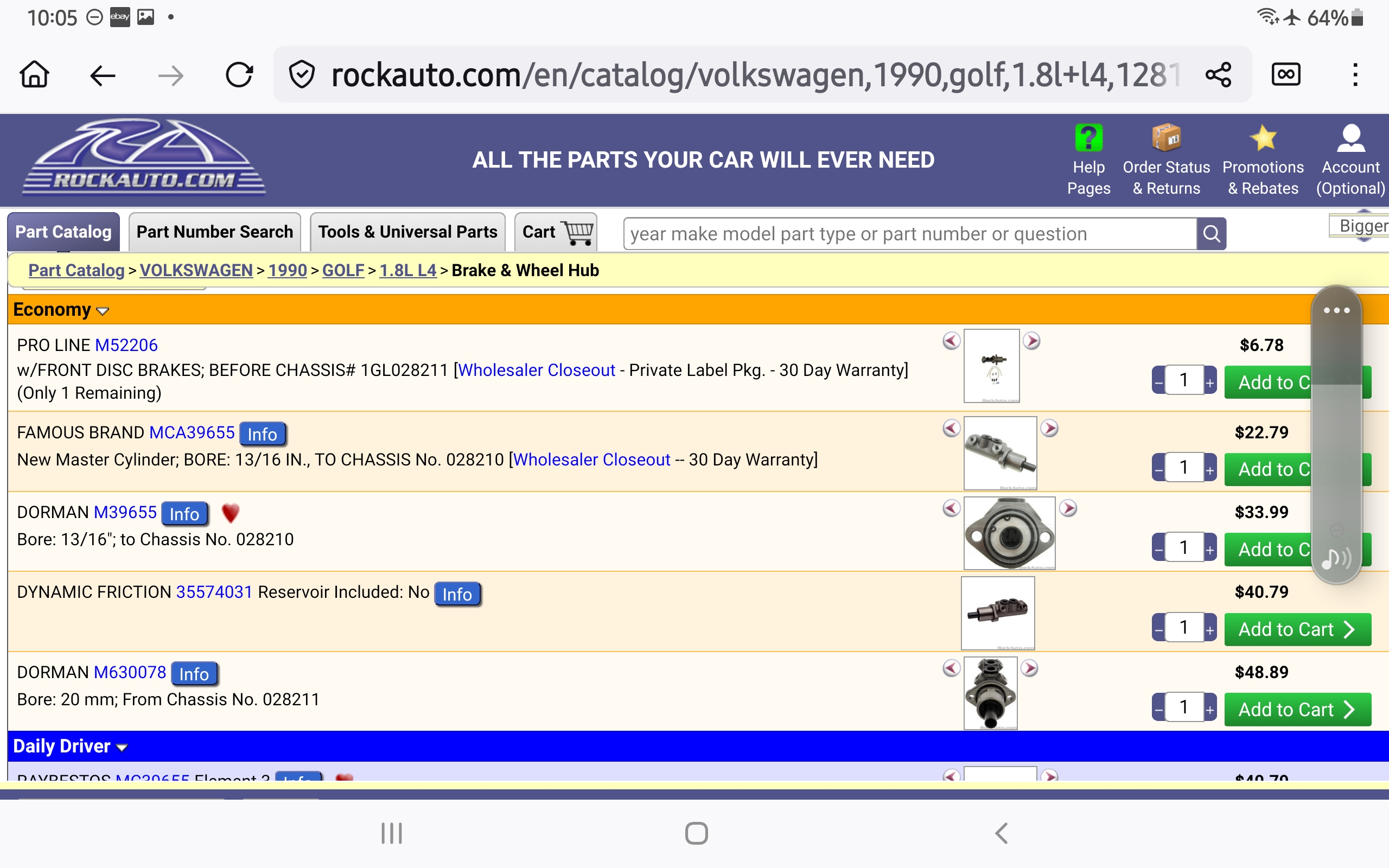Tap the floating volume slider panel
Image resolution: width=1389 pixels, height=868 pixels.
coord(1336,436)
